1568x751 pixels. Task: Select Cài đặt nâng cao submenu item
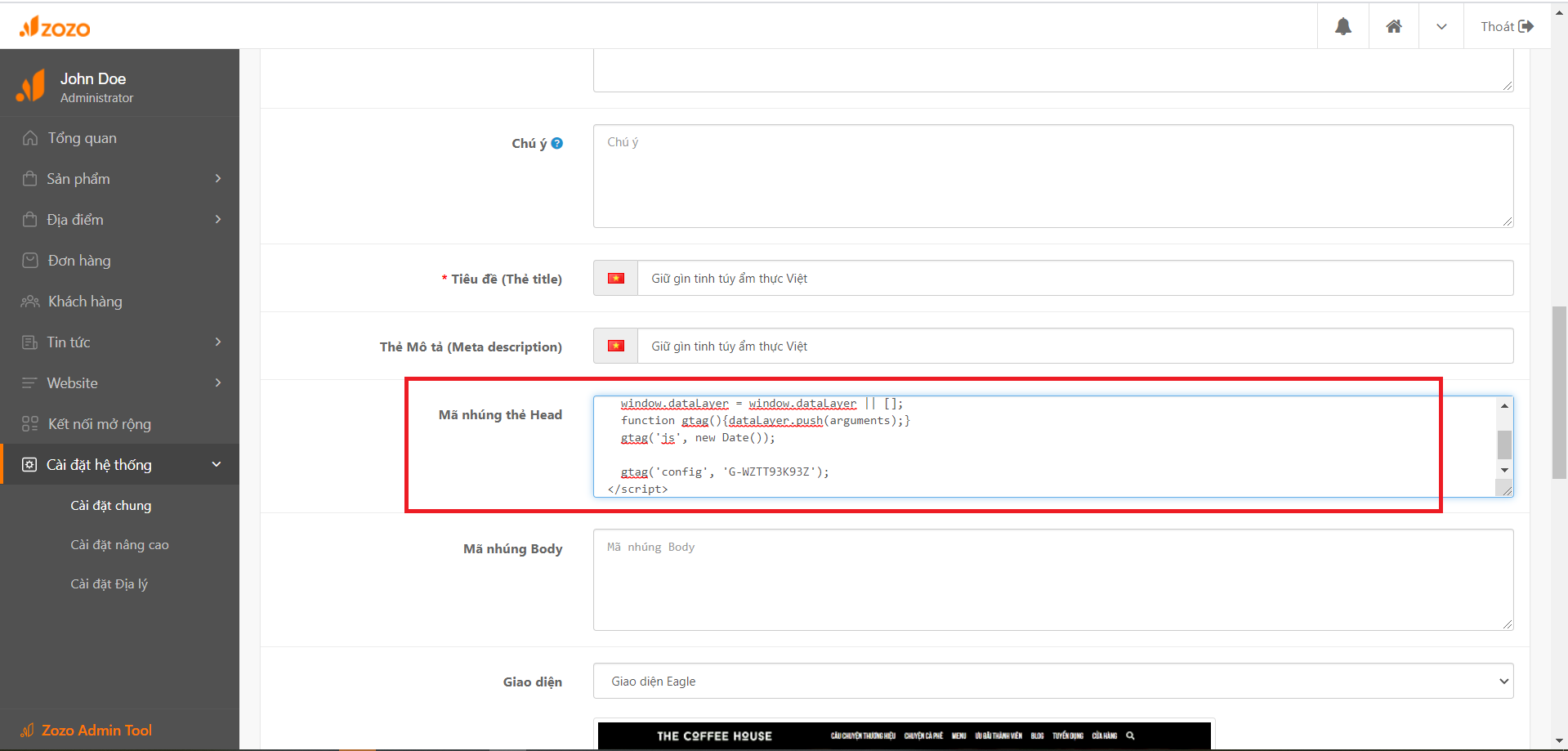coord(119,545)
